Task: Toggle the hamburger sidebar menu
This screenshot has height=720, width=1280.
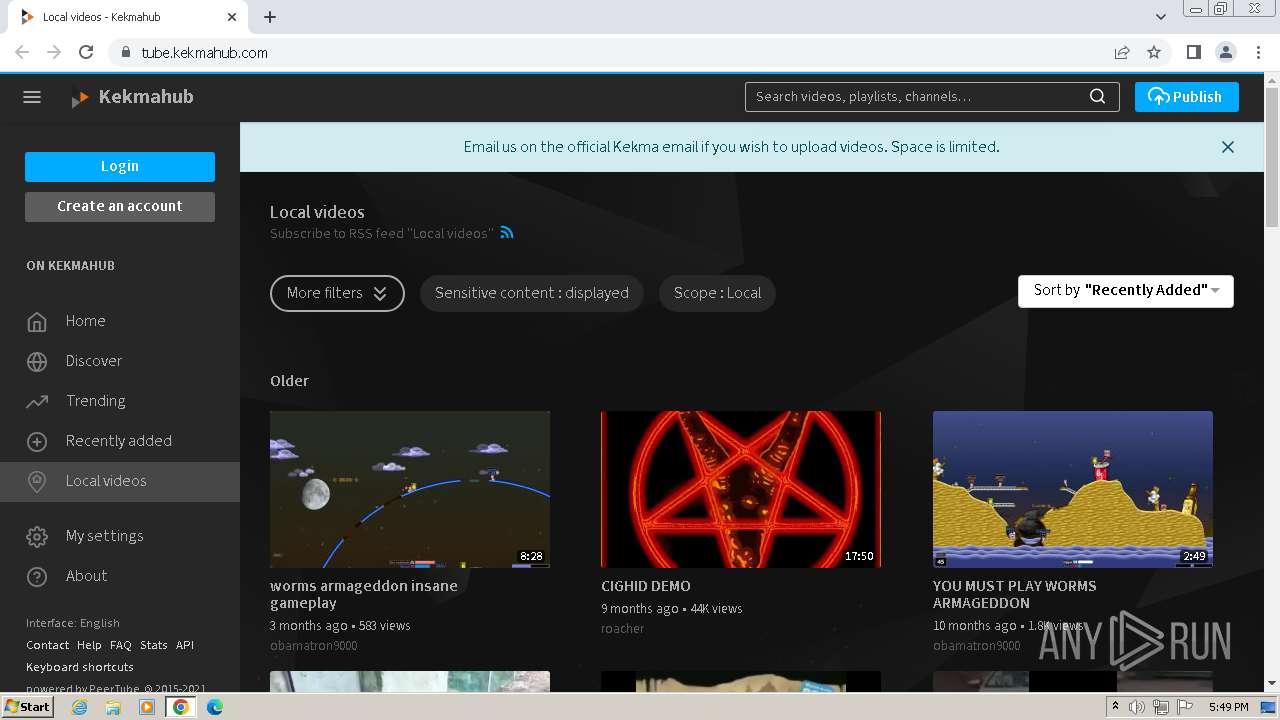Action: point(32,97)
